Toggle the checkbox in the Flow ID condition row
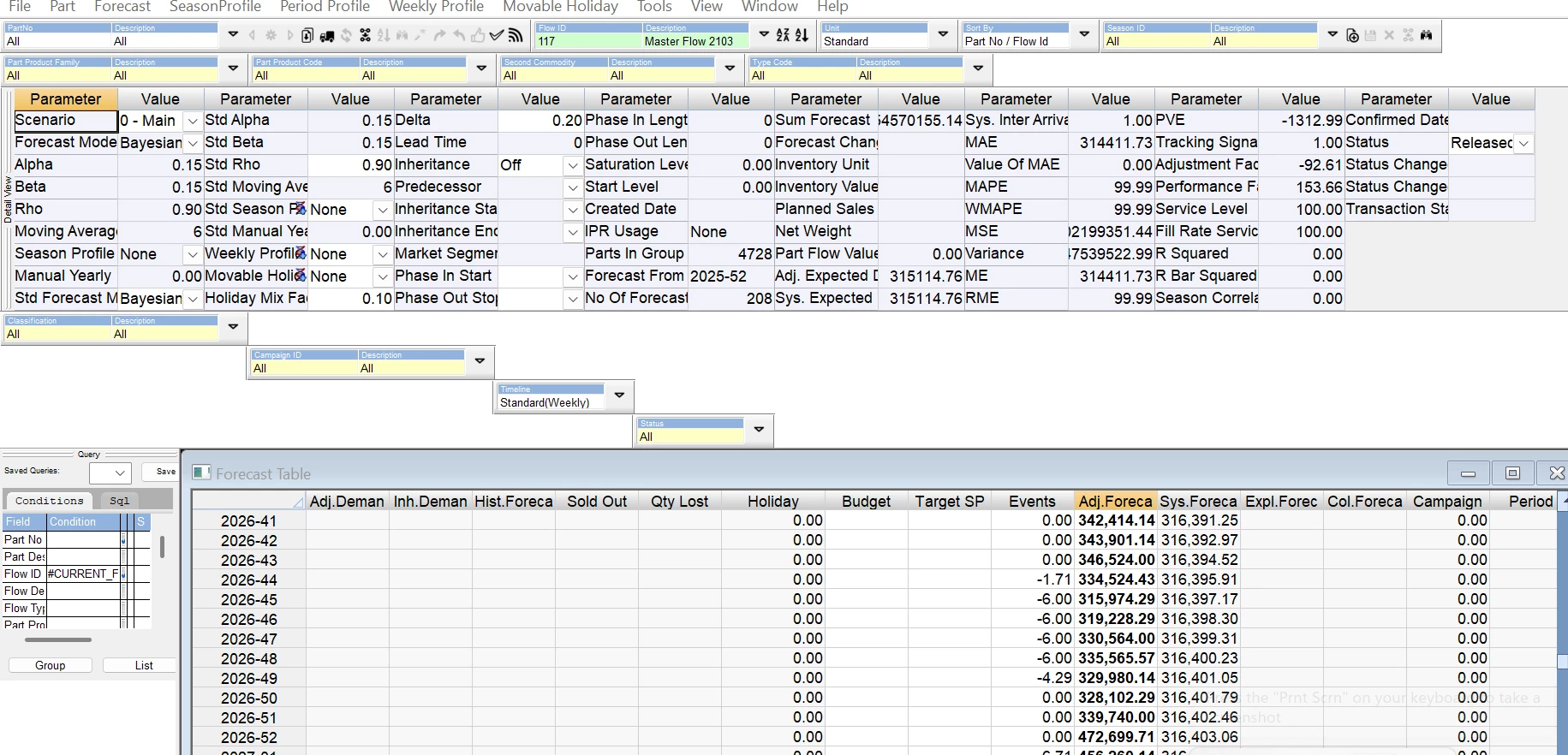 coord(123,574)
